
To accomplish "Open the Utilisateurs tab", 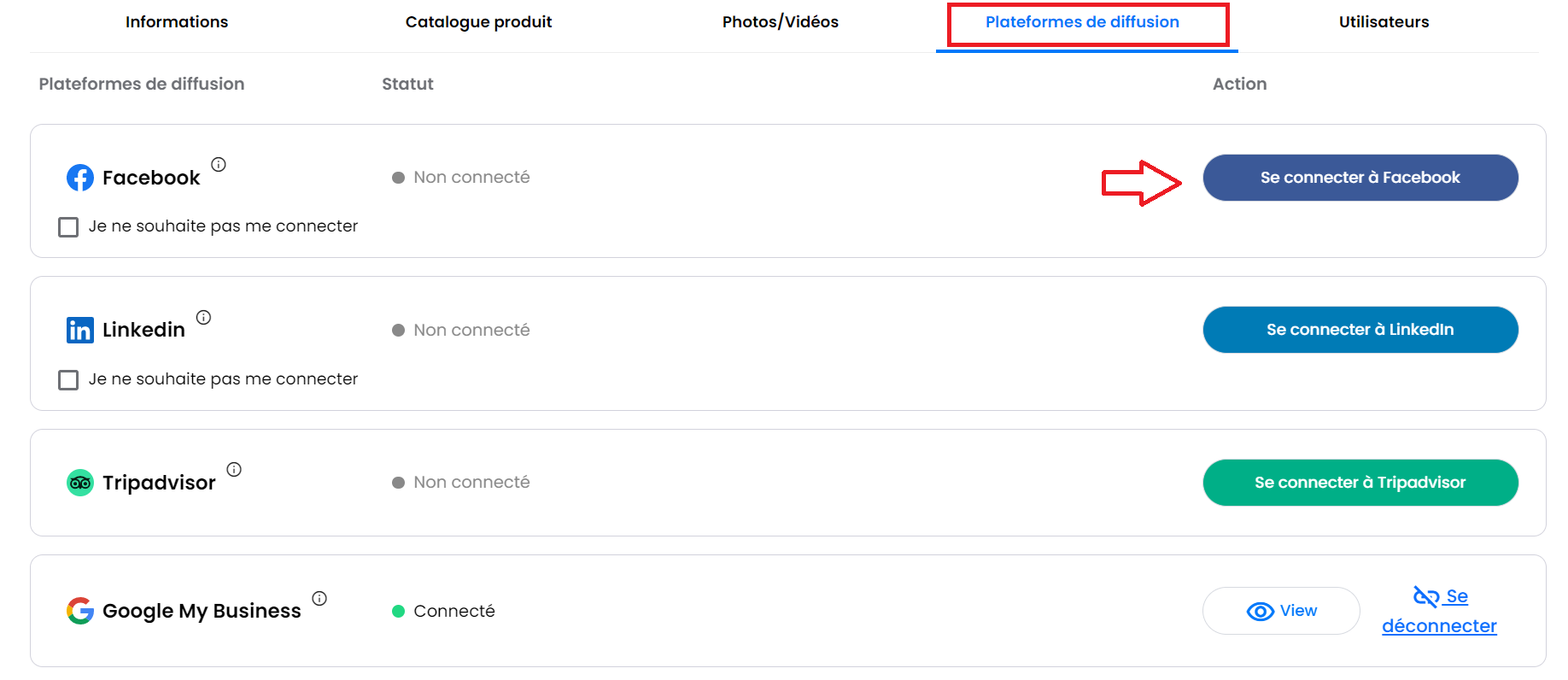I will coord(1384,22).
